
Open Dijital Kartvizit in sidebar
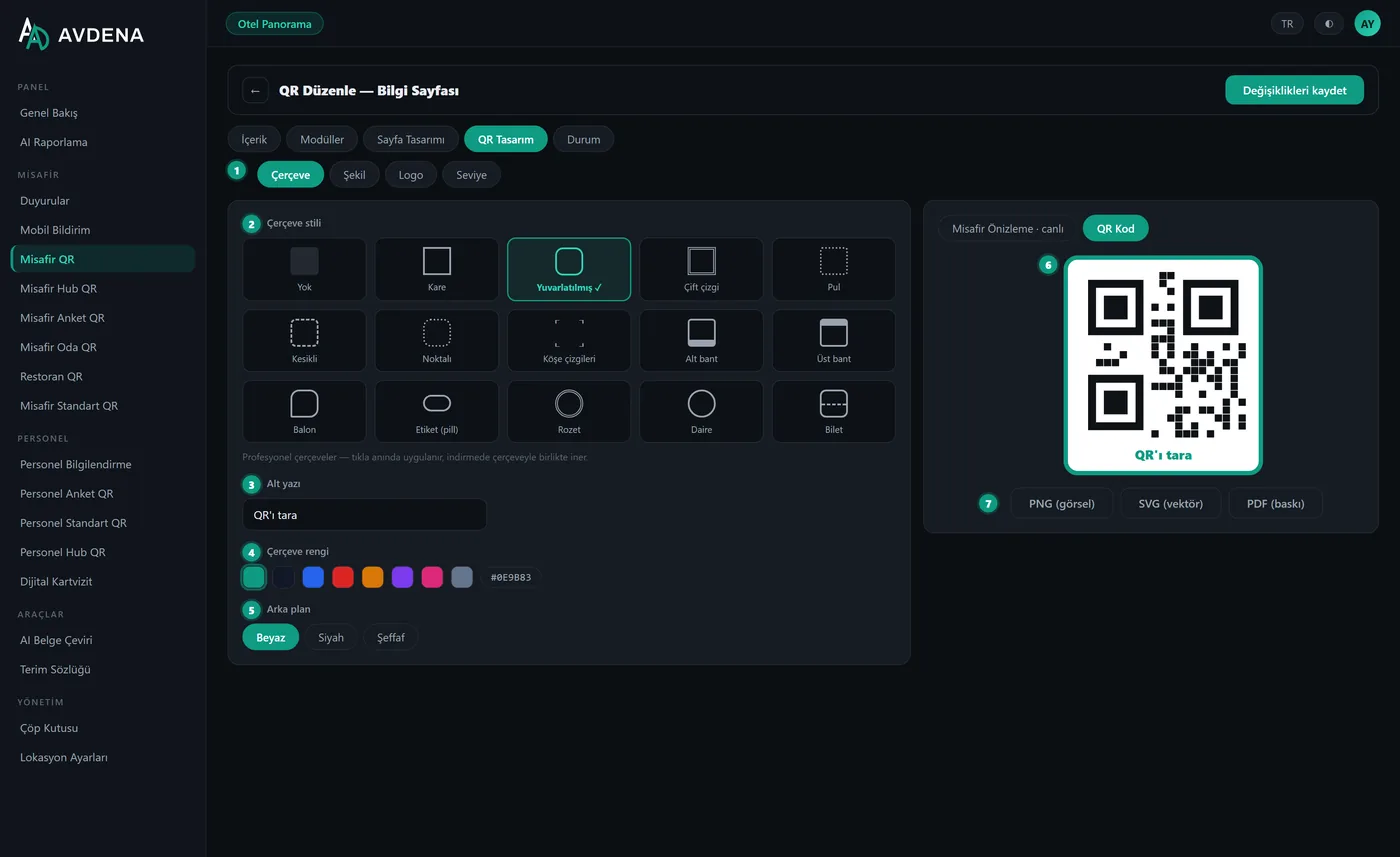coord(103,582)
